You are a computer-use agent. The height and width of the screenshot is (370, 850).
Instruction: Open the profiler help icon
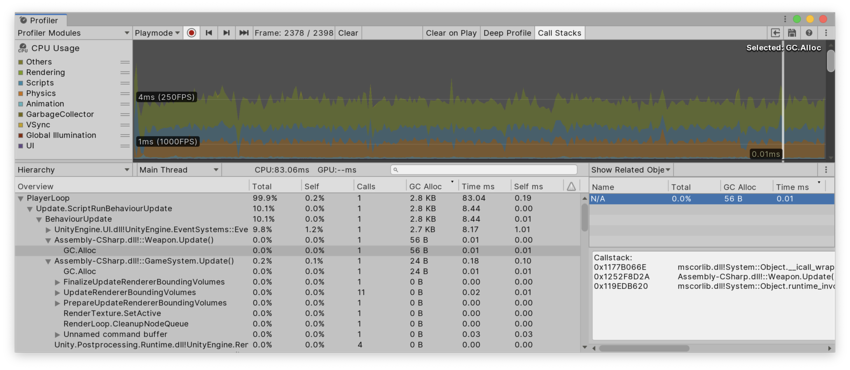(x=809, y=33)
